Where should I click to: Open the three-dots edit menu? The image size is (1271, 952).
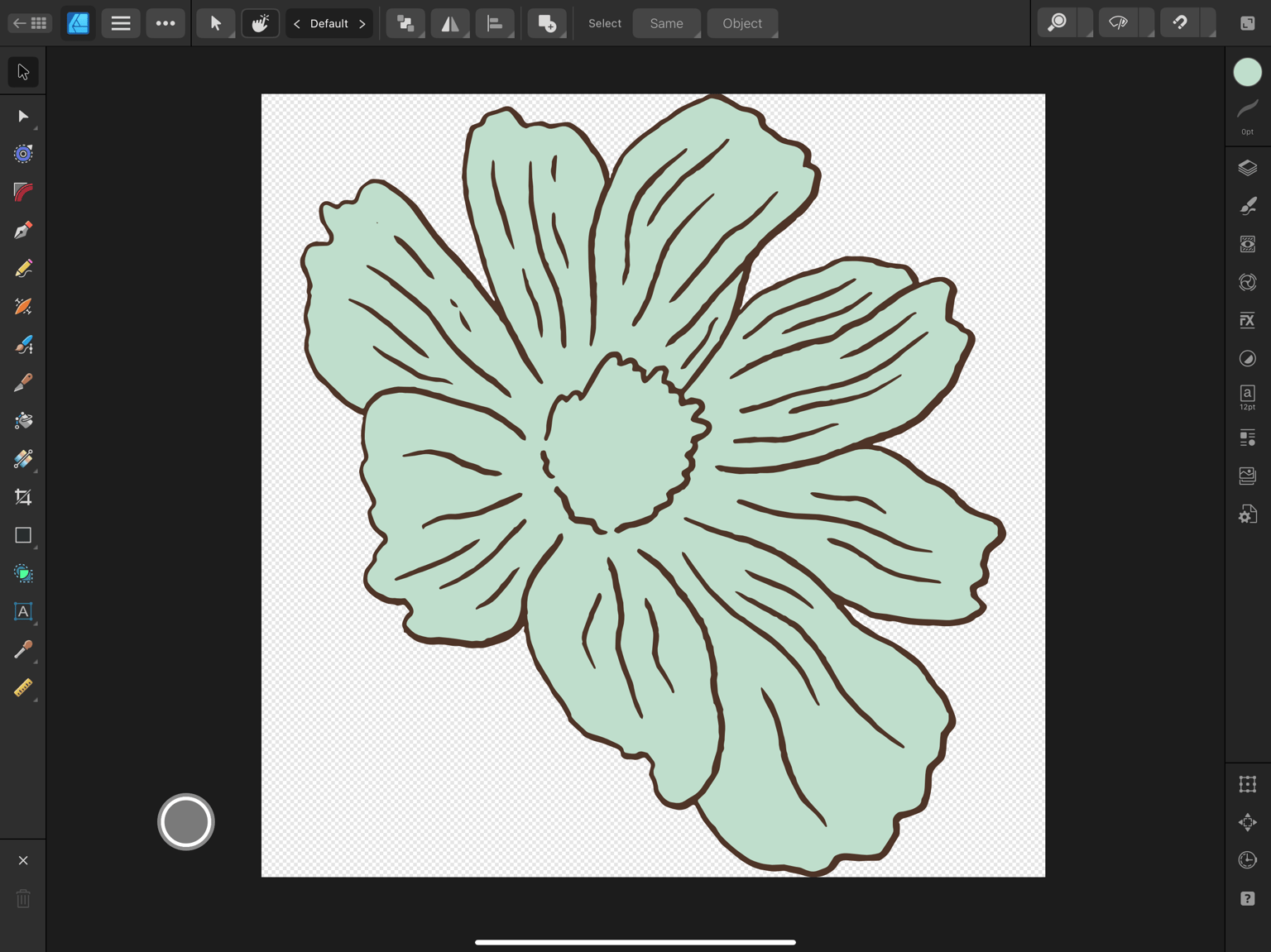pos(165,23)
